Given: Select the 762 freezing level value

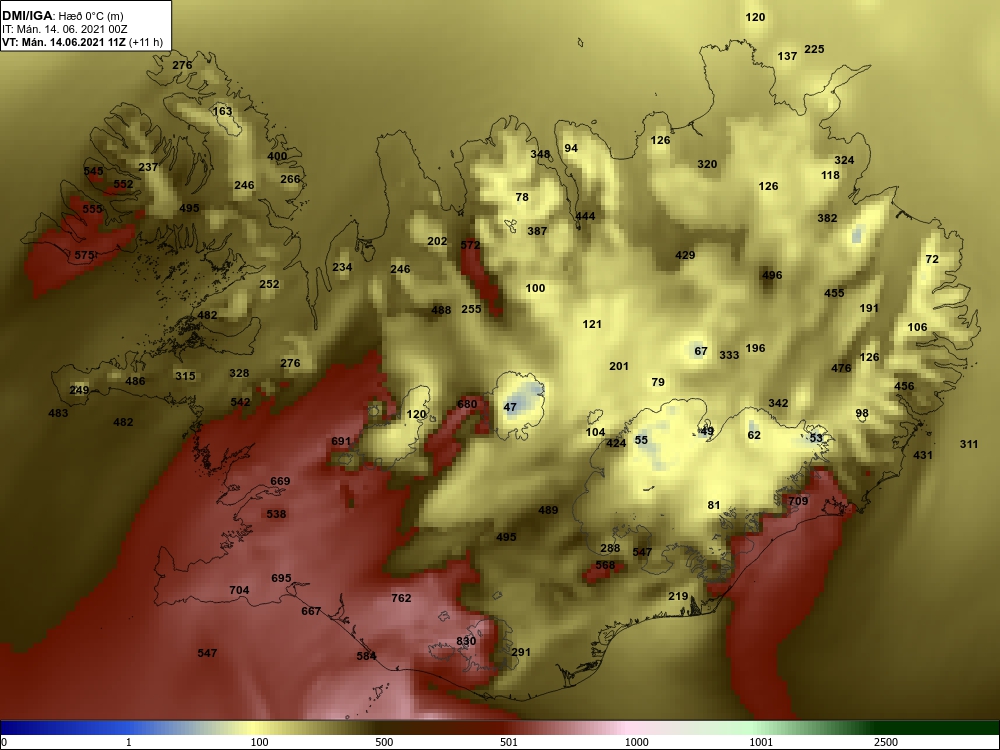Looking at the screenshot, I should click(401, 598).
